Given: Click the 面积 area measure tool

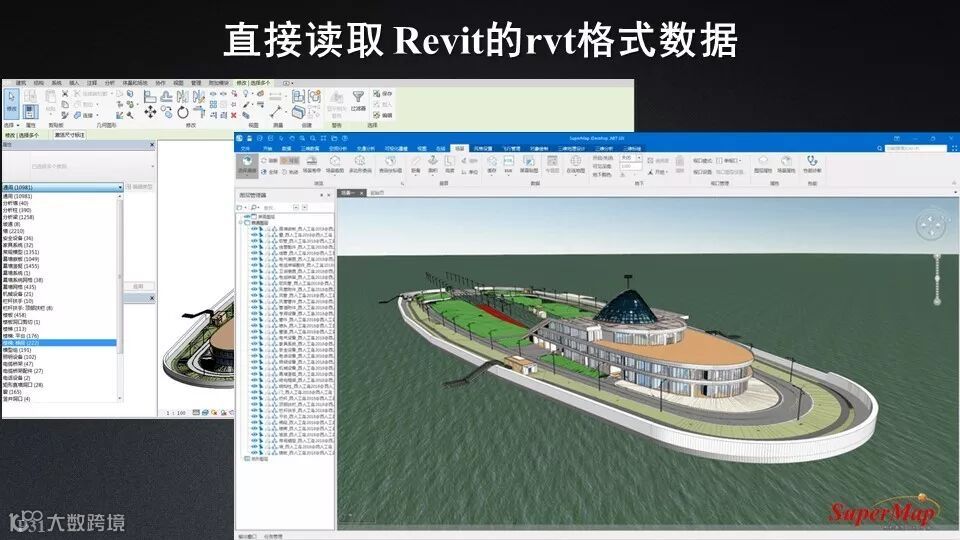Looking at the screenshot, I should (x=433, y=164).
